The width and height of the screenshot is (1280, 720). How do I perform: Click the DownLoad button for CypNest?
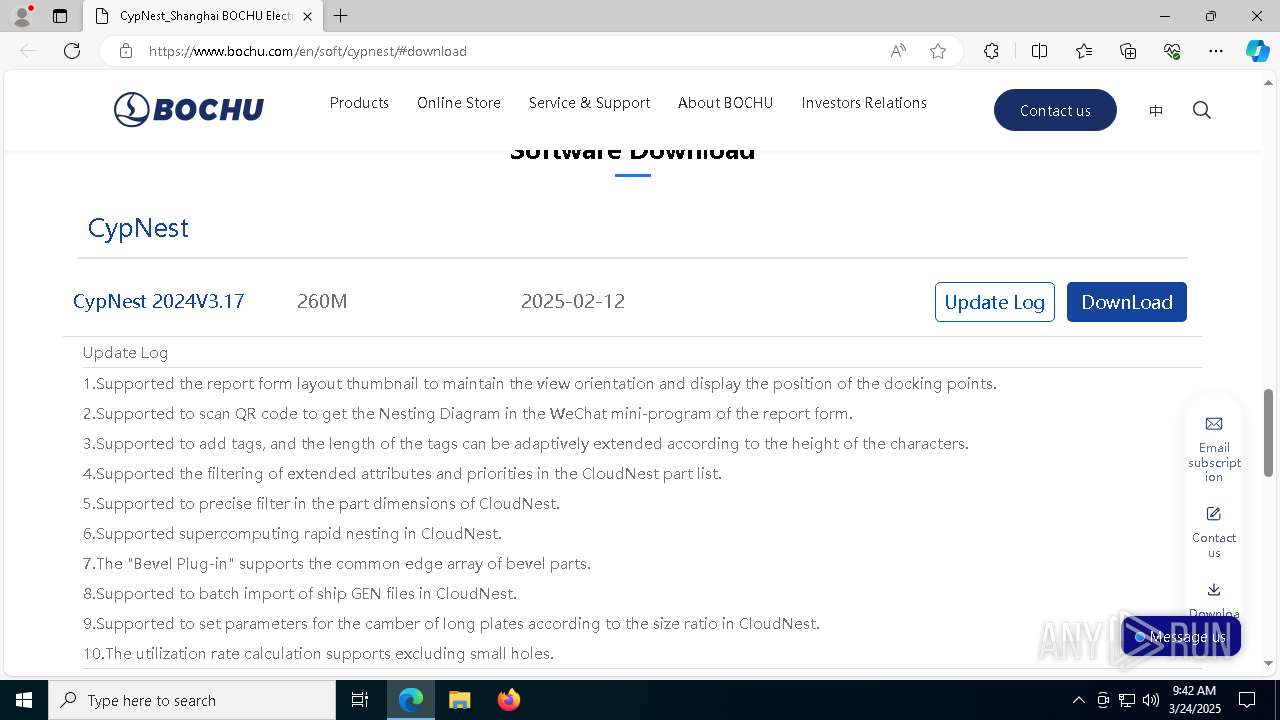[x=1127, y=302]
